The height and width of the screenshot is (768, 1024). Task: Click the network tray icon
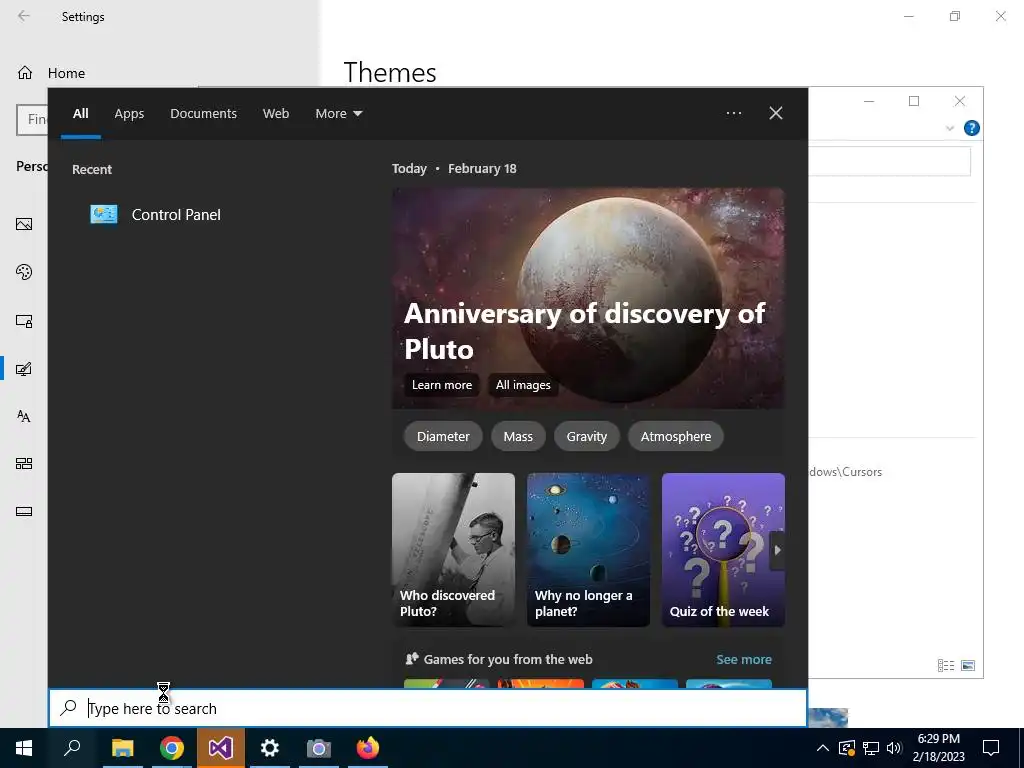871,748
